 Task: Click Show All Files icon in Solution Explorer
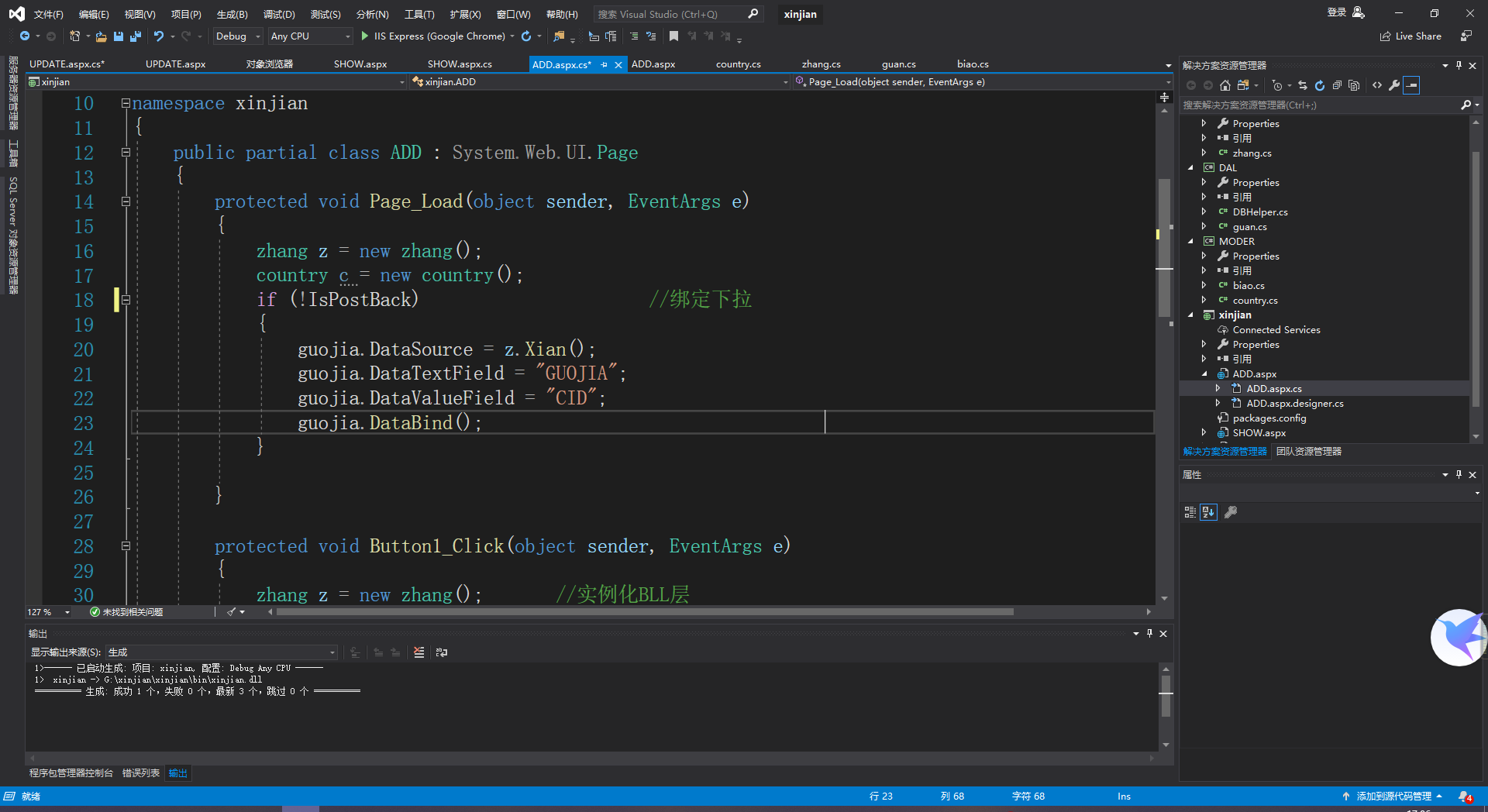point(1354,85)
